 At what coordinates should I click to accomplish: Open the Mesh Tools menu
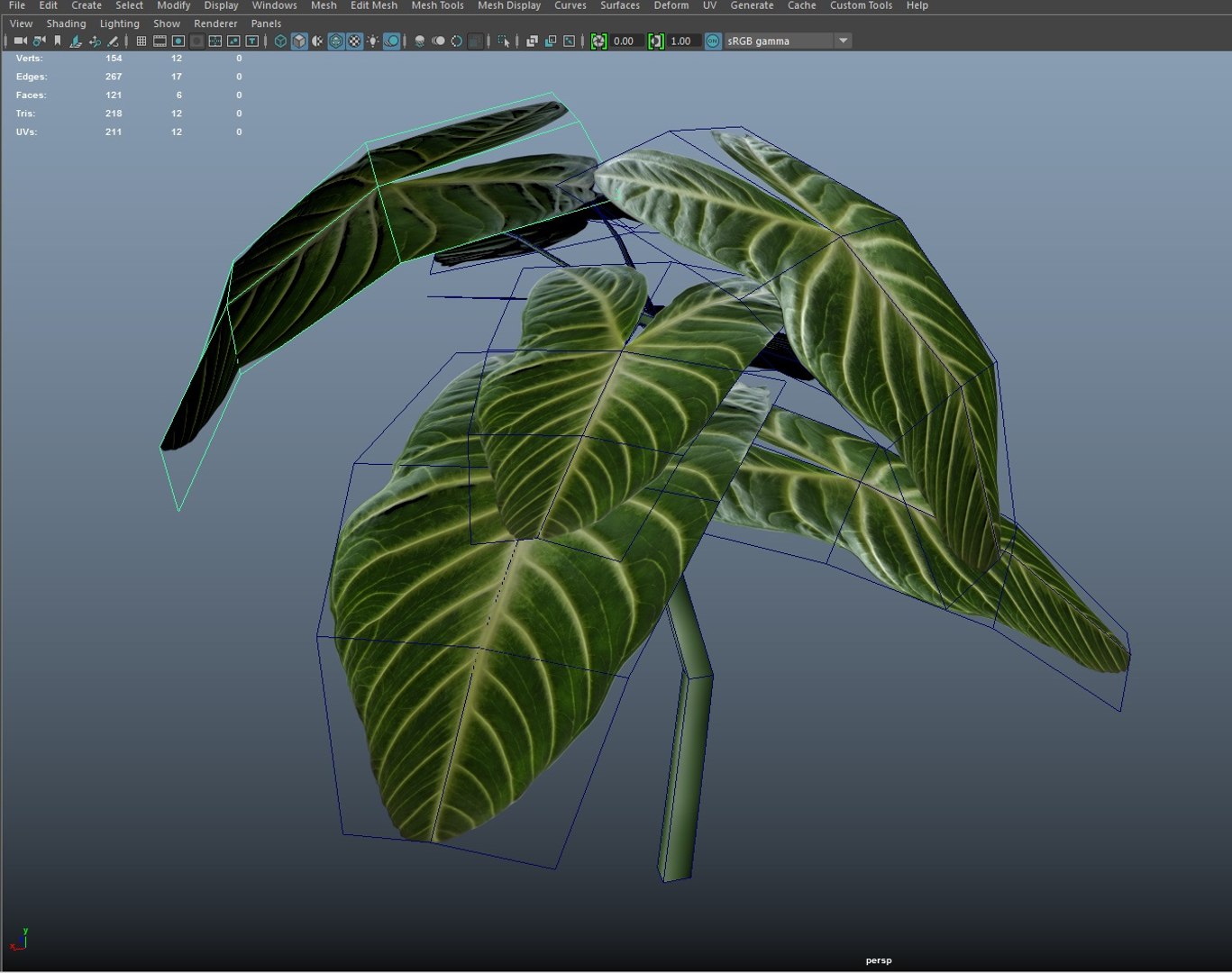pyautogui.click(x=437, y=5)
